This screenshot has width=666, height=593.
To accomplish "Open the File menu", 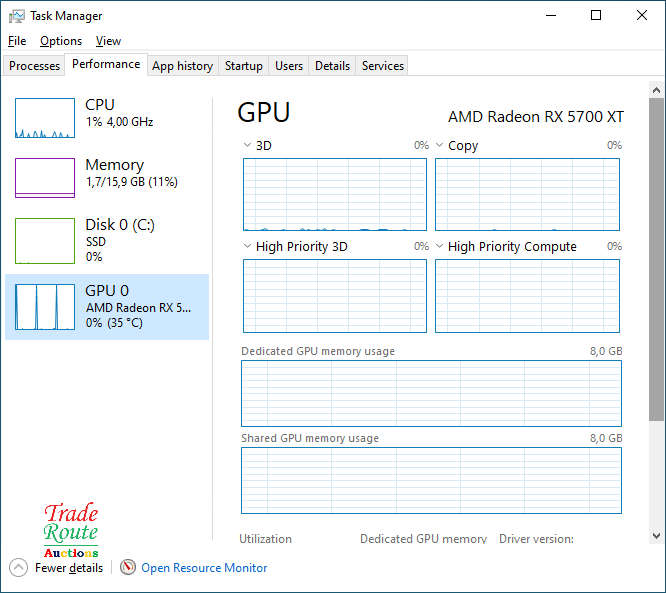I will point(17,41).
